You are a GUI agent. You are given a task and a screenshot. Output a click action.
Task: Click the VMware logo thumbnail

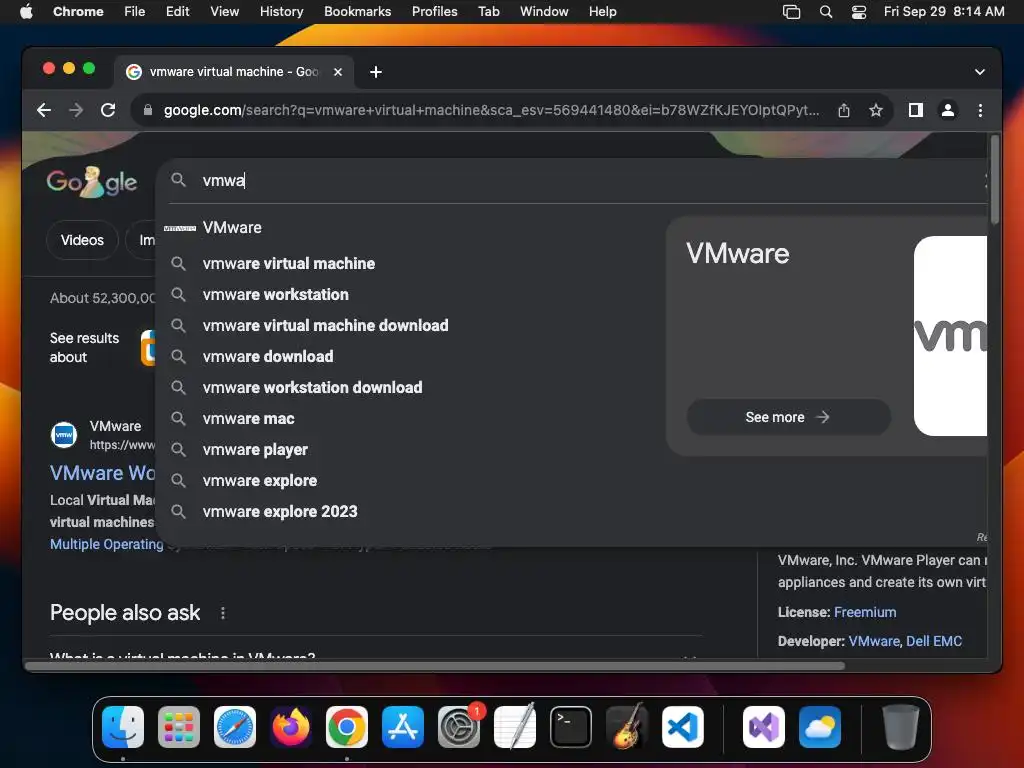tap(950, 336)
